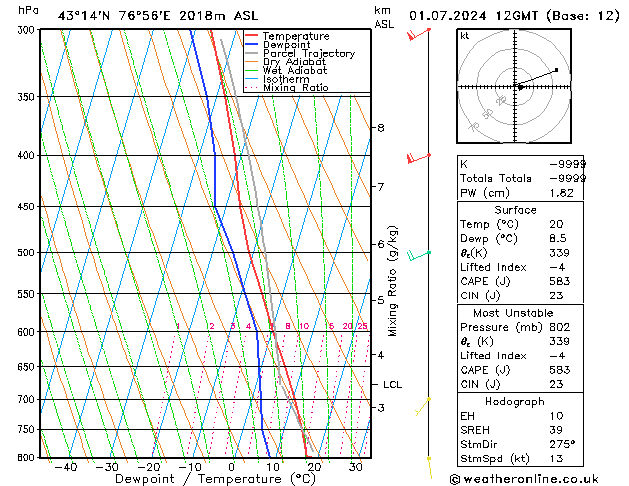The height and width of the screenshot is (486, 629).
Task: Click the 5 km altitude tick label
Action: (x=381, y=300)
